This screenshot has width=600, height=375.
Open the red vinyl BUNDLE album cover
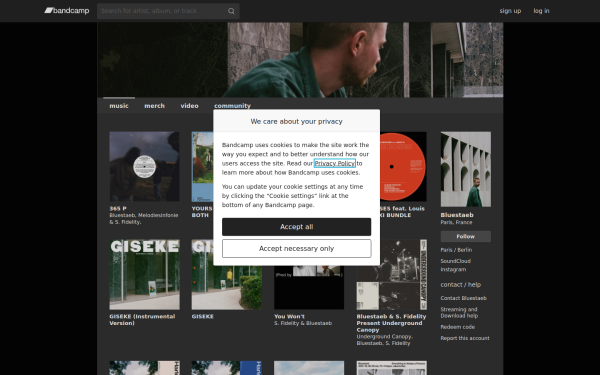(x=403, y=166)
